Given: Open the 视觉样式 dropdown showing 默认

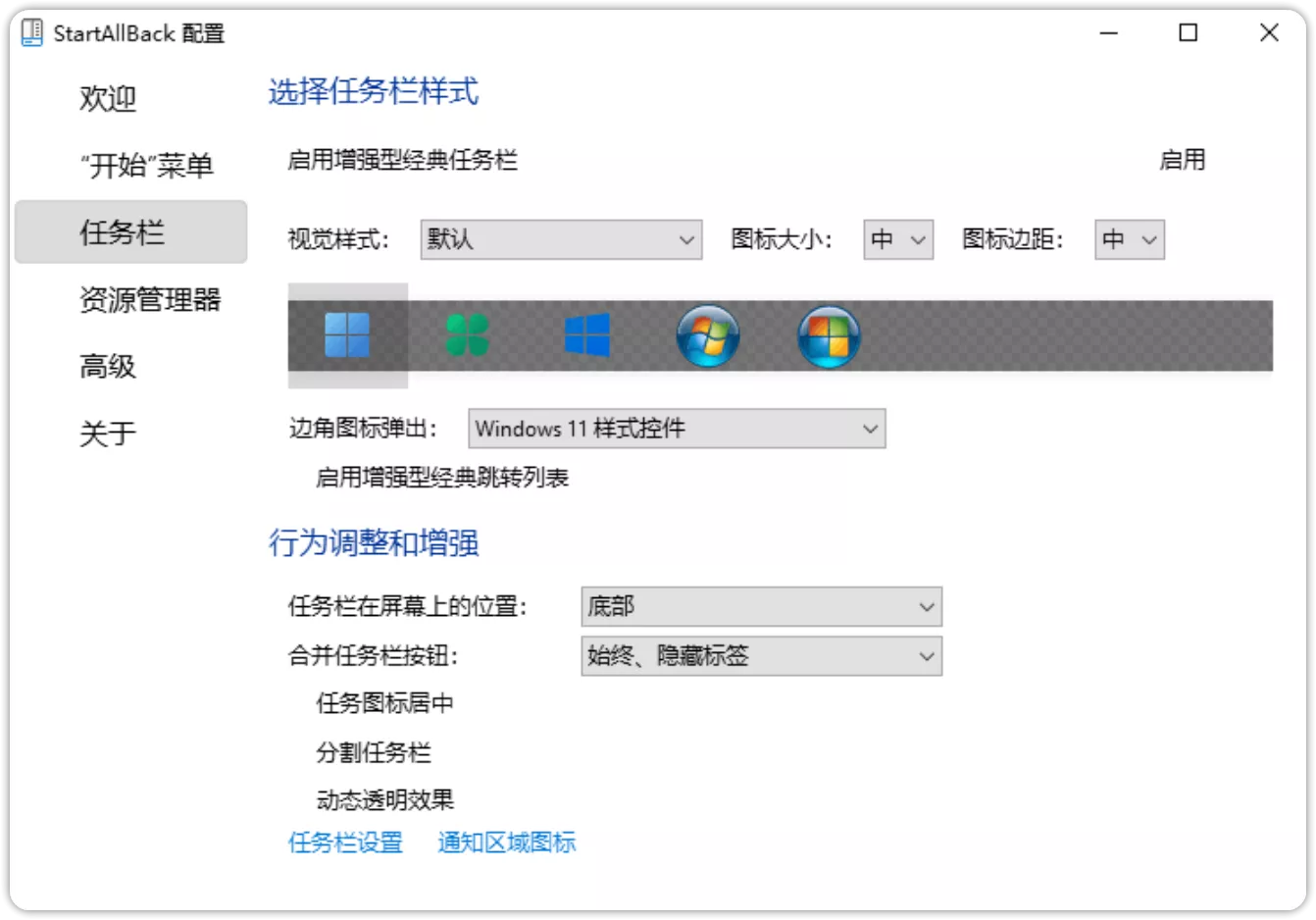Looking at the screenshot, I should pyautogui.click(x=561, y=239).
